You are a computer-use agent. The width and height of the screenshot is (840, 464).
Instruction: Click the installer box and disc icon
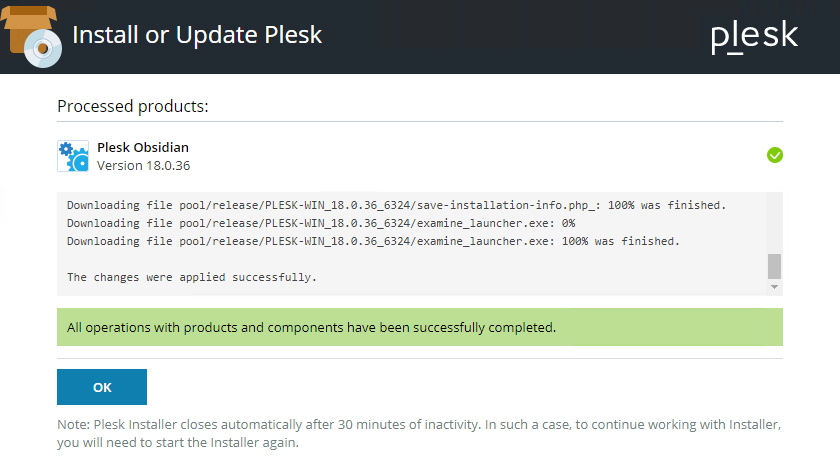click(x=31, y=35)
